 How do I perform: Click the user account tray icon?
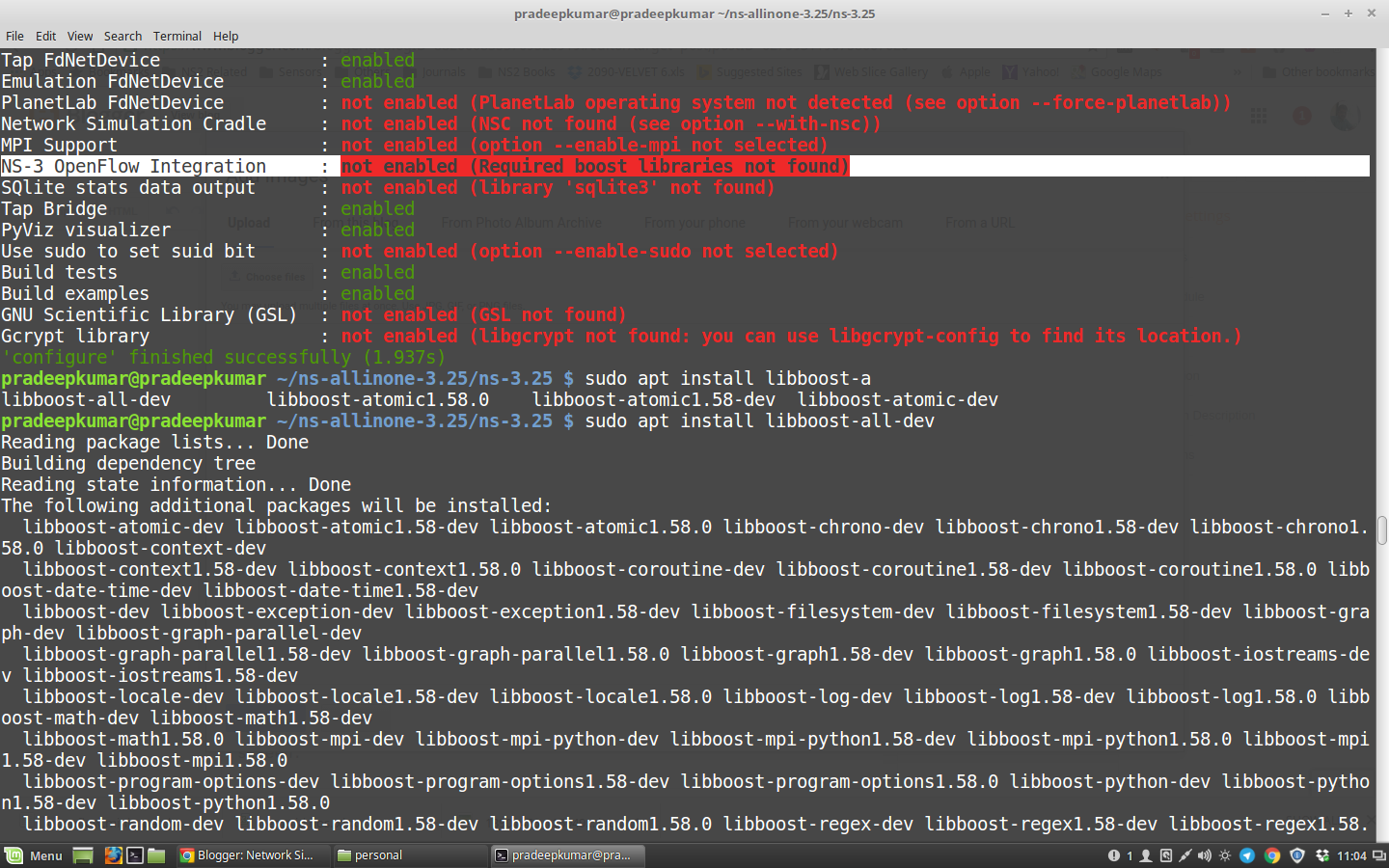1146,856
